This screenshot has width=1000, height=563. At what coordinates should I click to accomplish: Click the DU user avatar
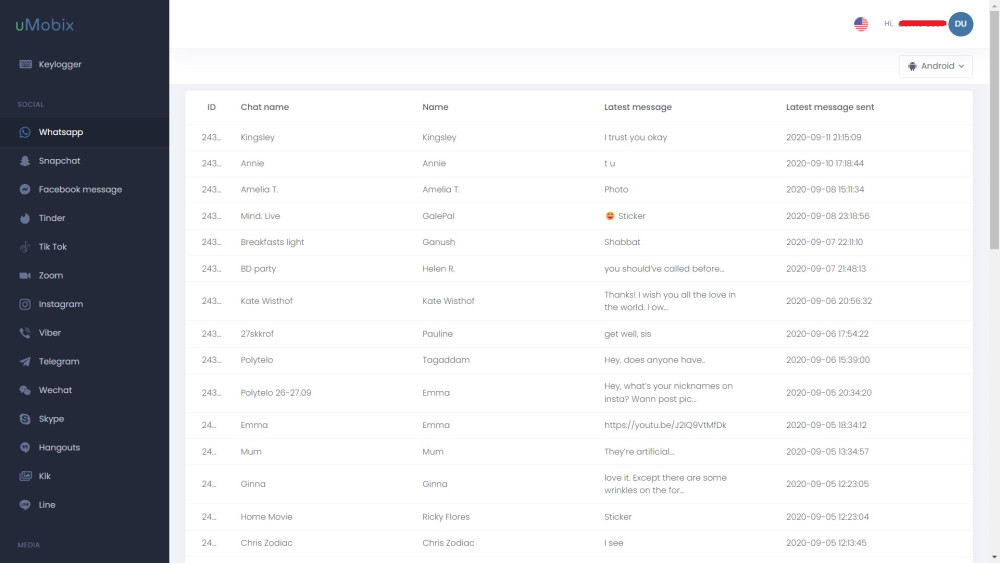coord(960,24)
